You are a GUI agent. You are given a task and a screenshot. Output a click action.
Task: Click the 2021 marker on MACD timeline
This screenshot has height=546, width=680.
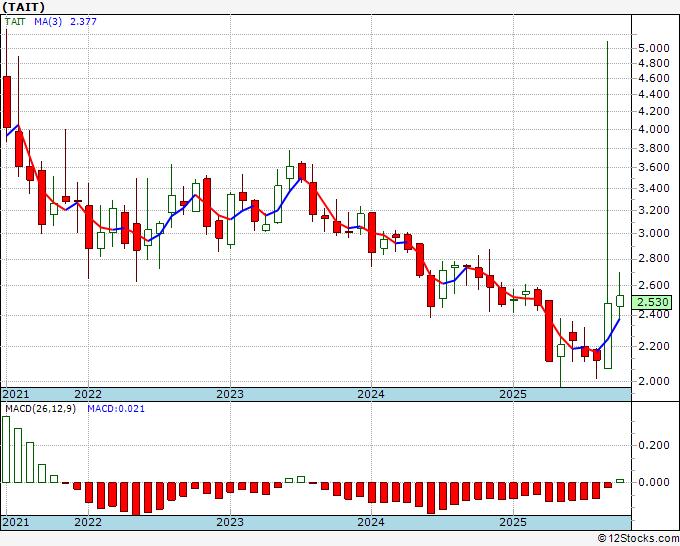(x=16, y=522)
